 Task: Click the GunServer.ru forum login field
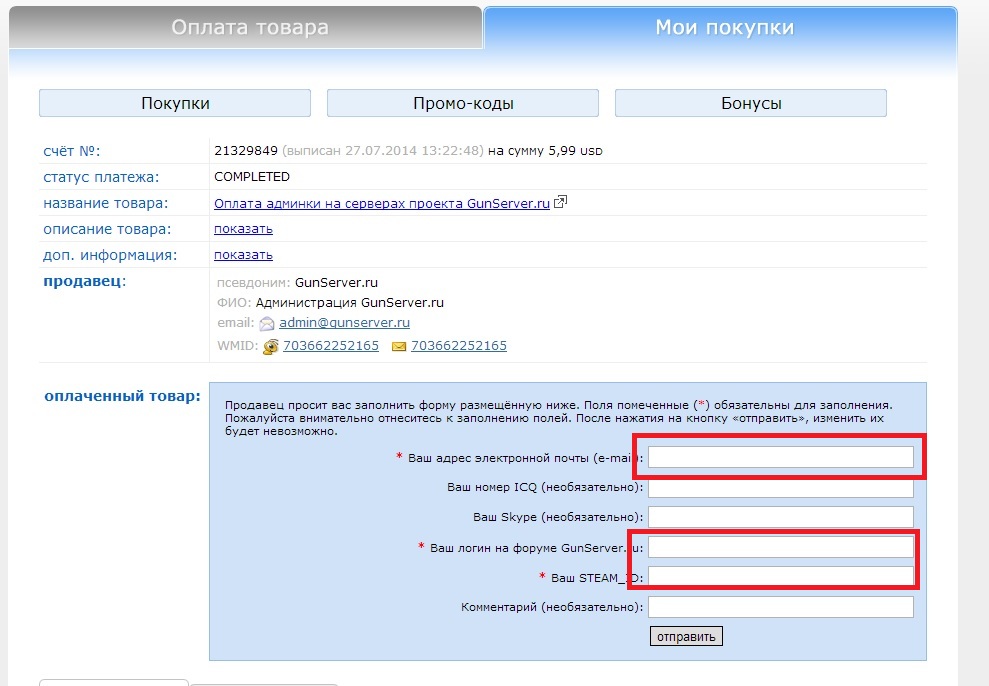tap(781, 547)
